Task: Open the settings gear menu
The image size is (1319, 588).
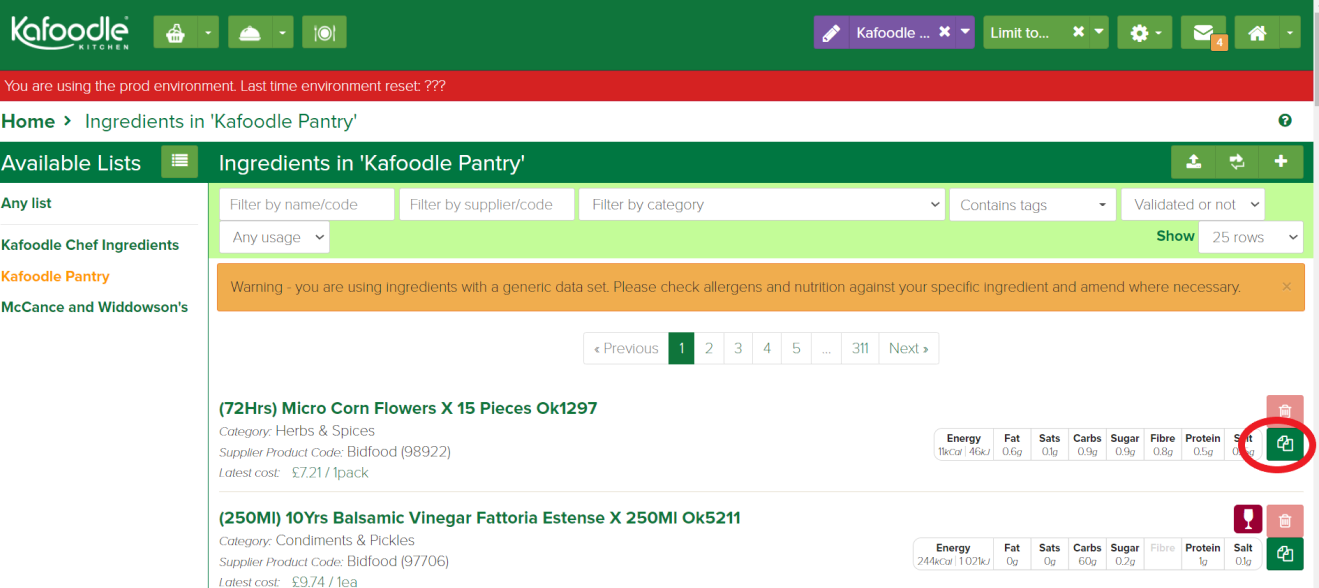Action: click(x=1144, y=32)
